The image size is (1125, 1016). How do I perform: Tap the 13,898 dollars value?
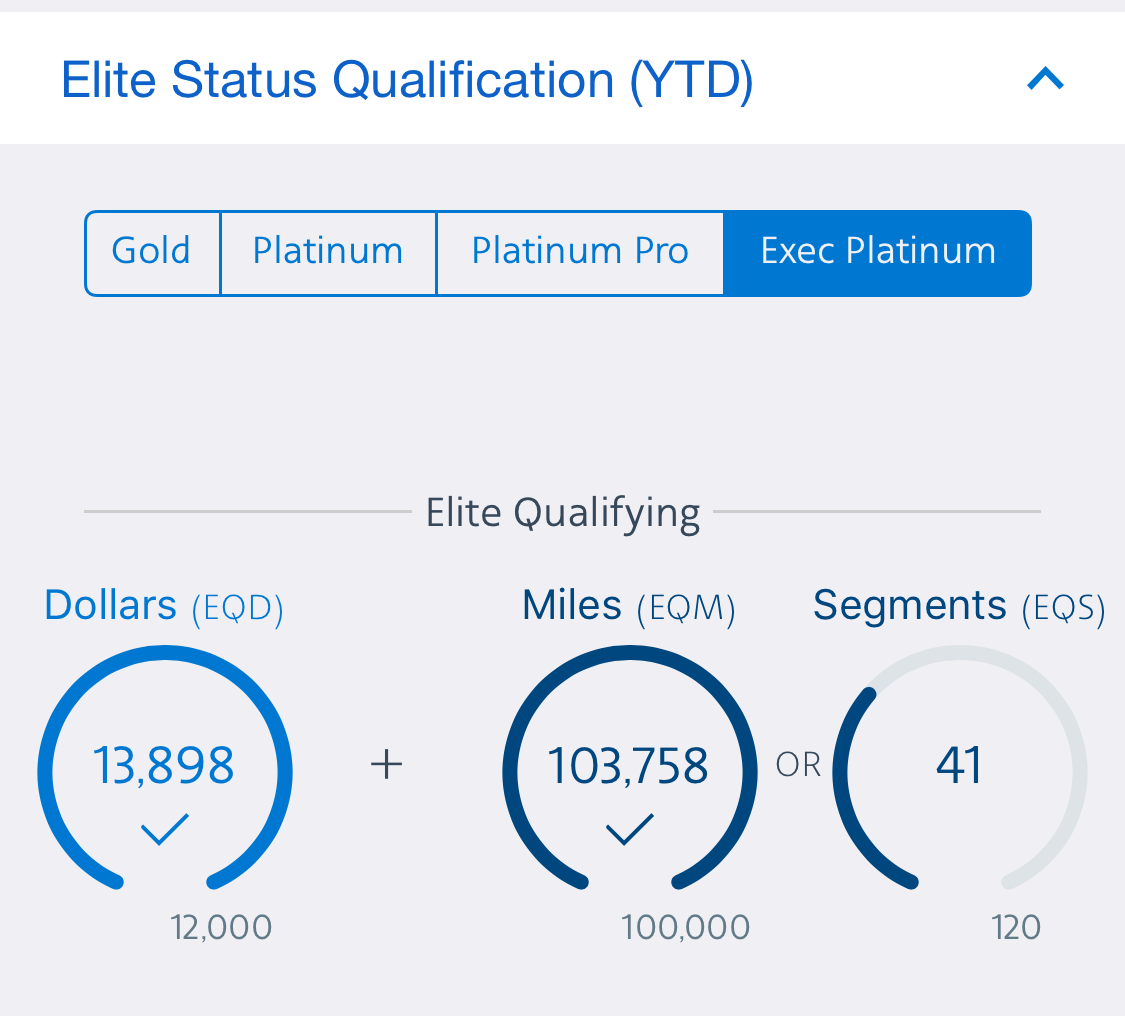[164, 766]
